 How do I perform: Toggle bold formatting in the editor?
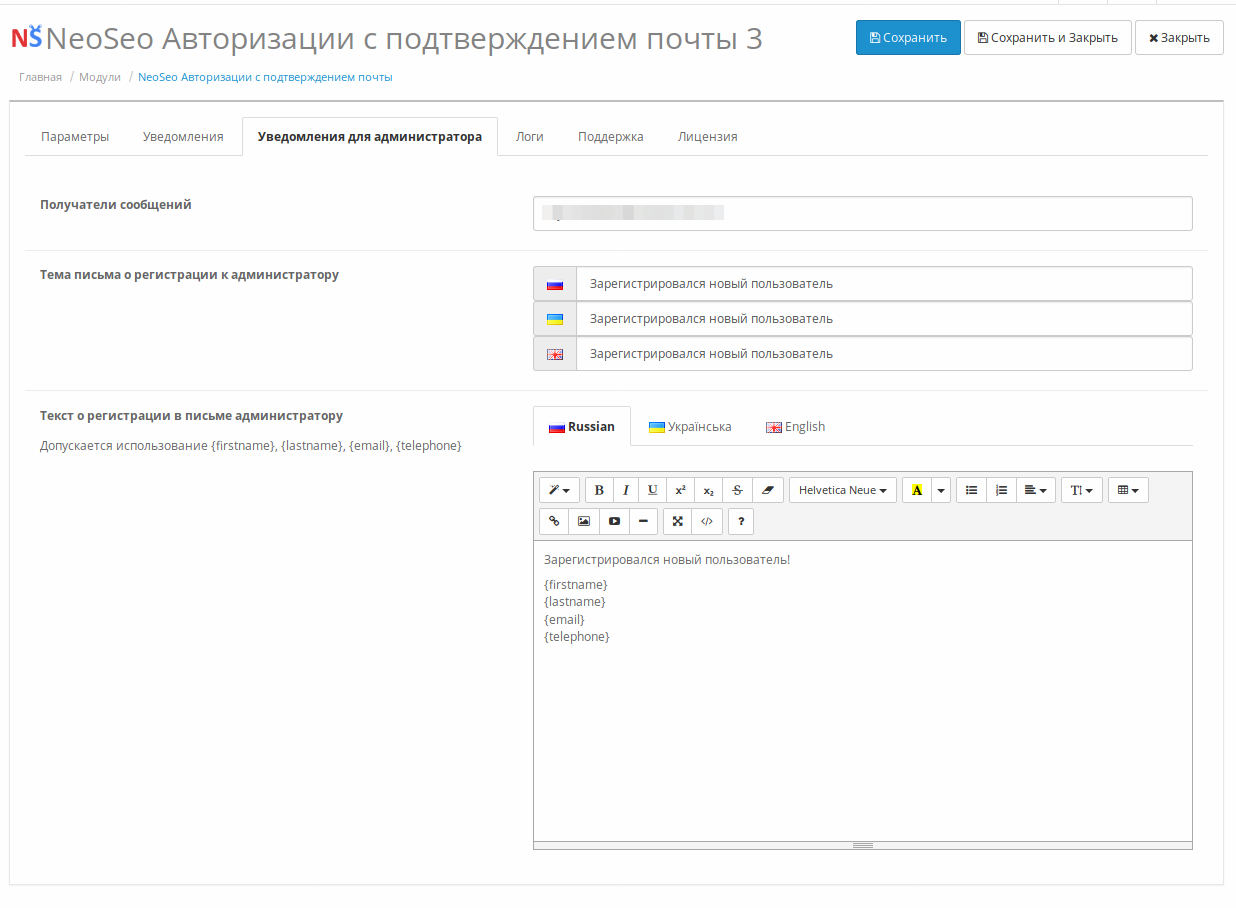coord(599,490)
